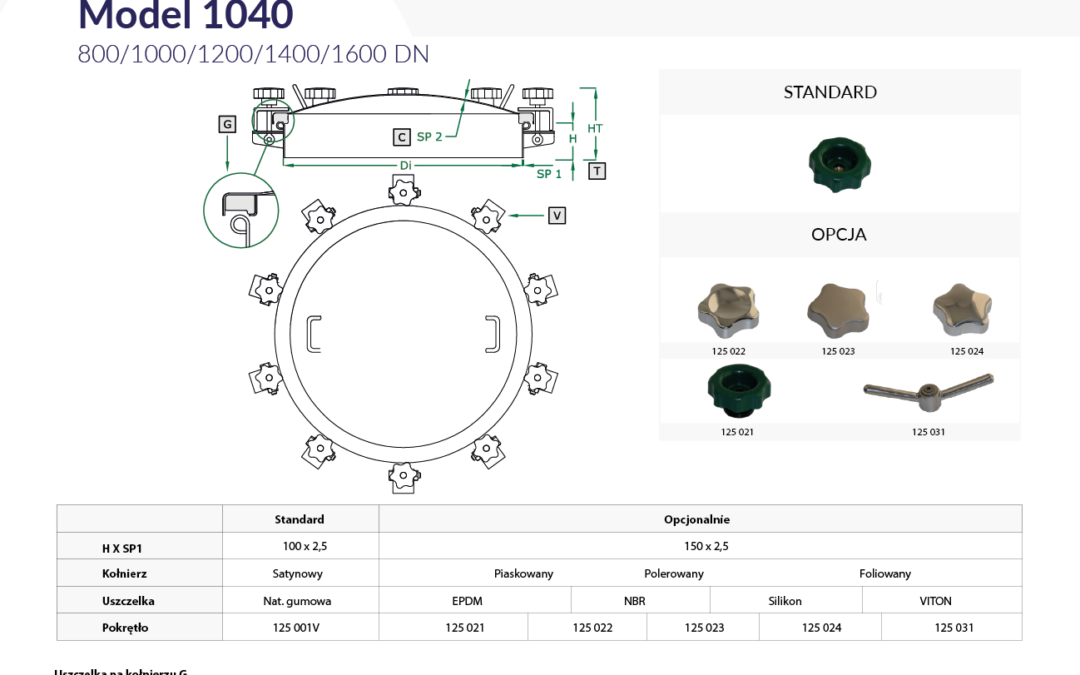Click the caption 125 031 under wing handle
1080x675 pixels.
click(928, 432)
